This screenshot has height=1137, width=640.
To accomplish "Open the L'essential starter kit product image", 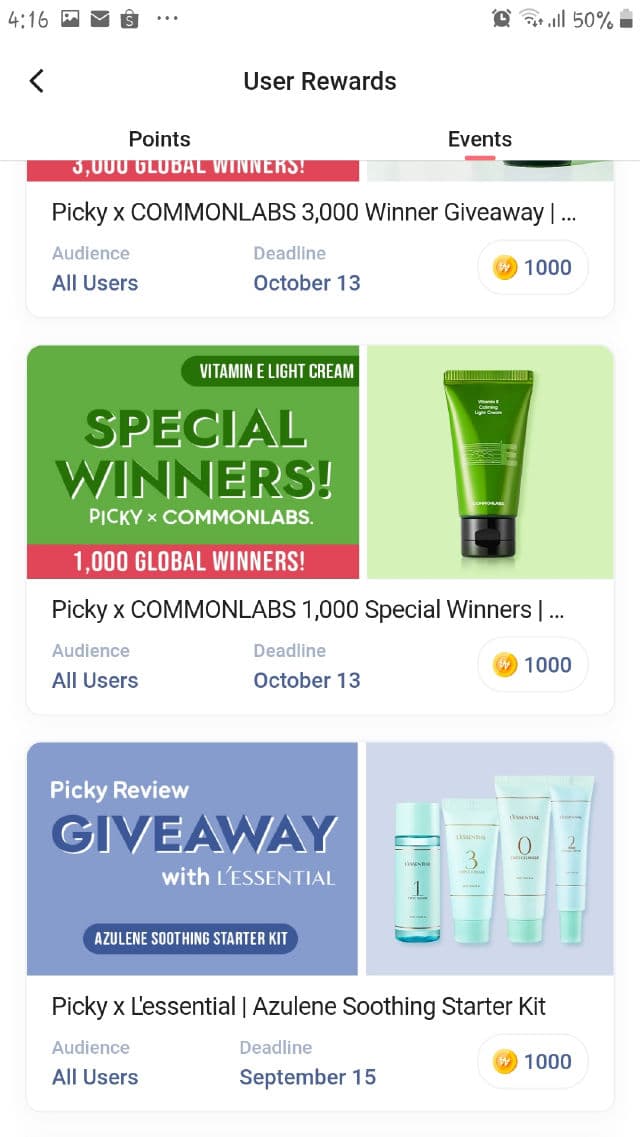I will pos(490,859).
